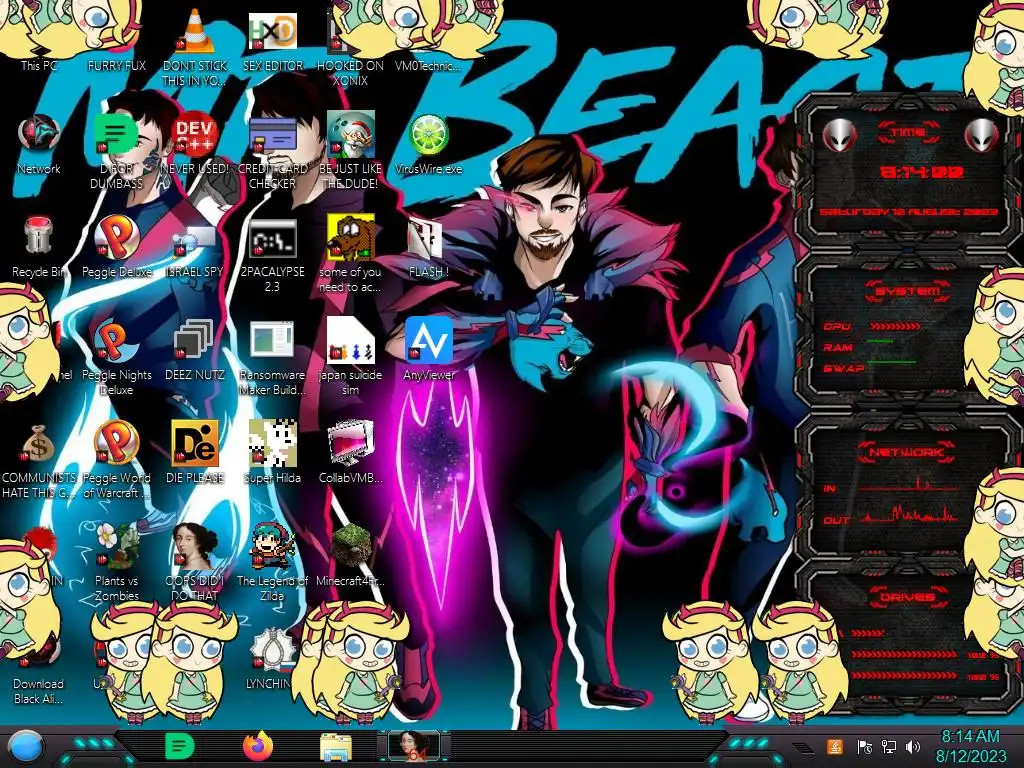Launch green chat app from taskbar
The height and width of the screenshot is (768, 1024).
[179, 746]
